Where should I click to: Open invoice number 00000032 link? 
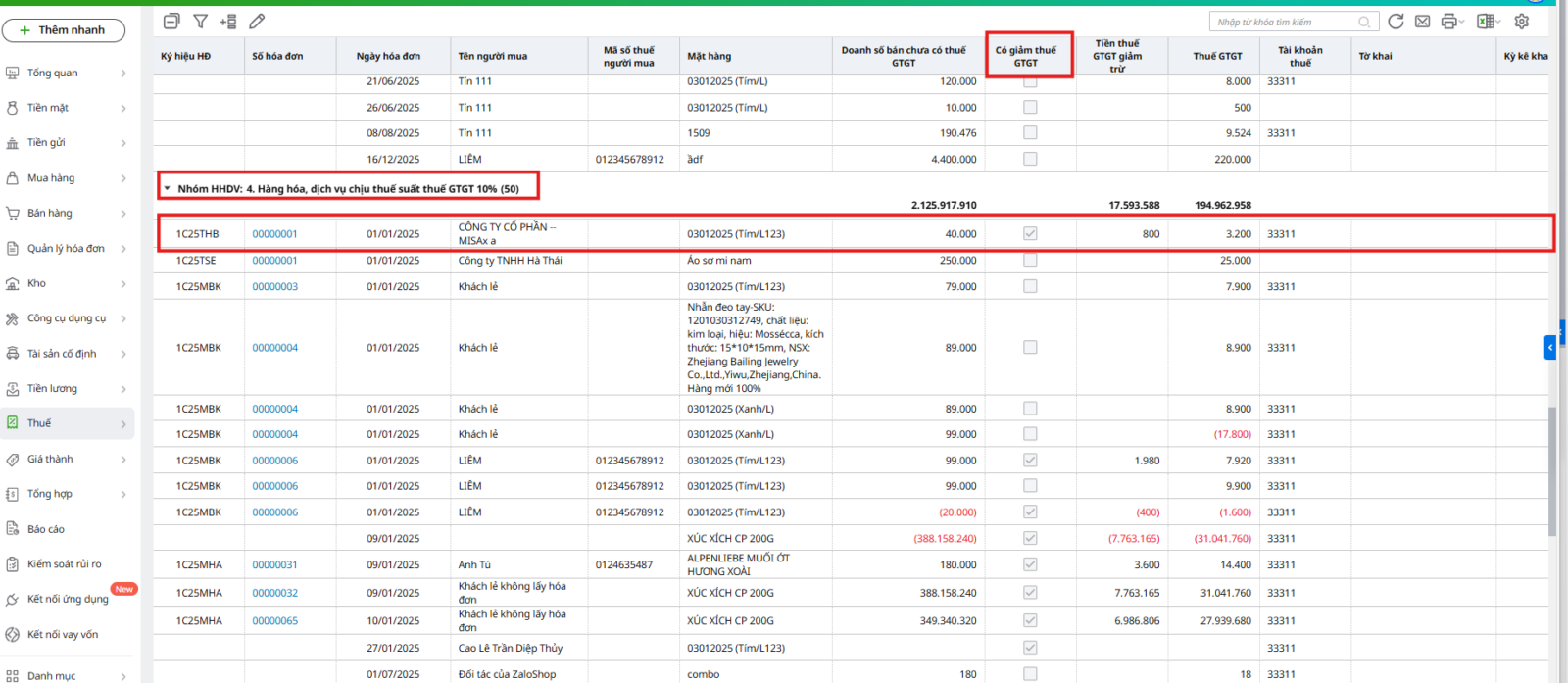click(274, 593)
